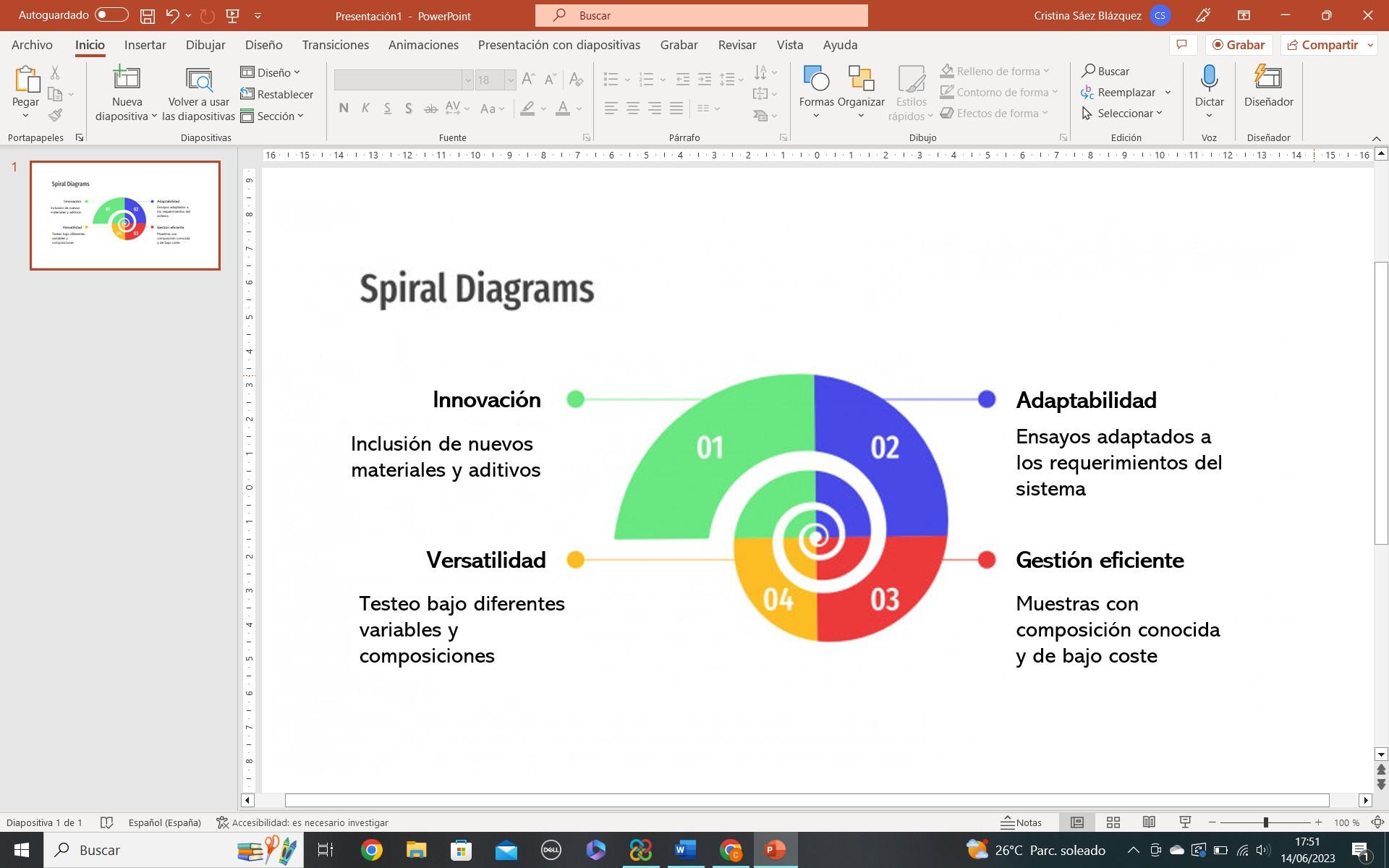Click the Compartir button
This screenshot has height=868, width=1389.
coord(1322,45)
